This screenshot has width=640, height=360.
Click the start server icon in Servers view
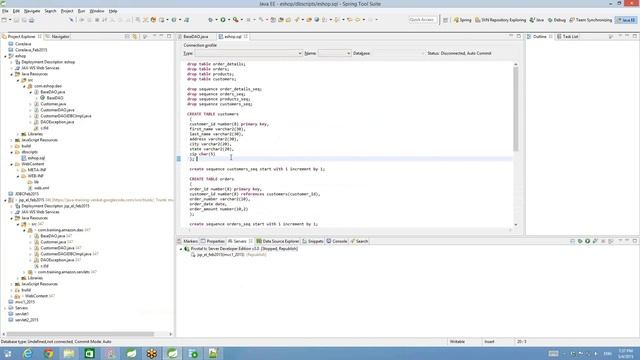coord(587,241)
